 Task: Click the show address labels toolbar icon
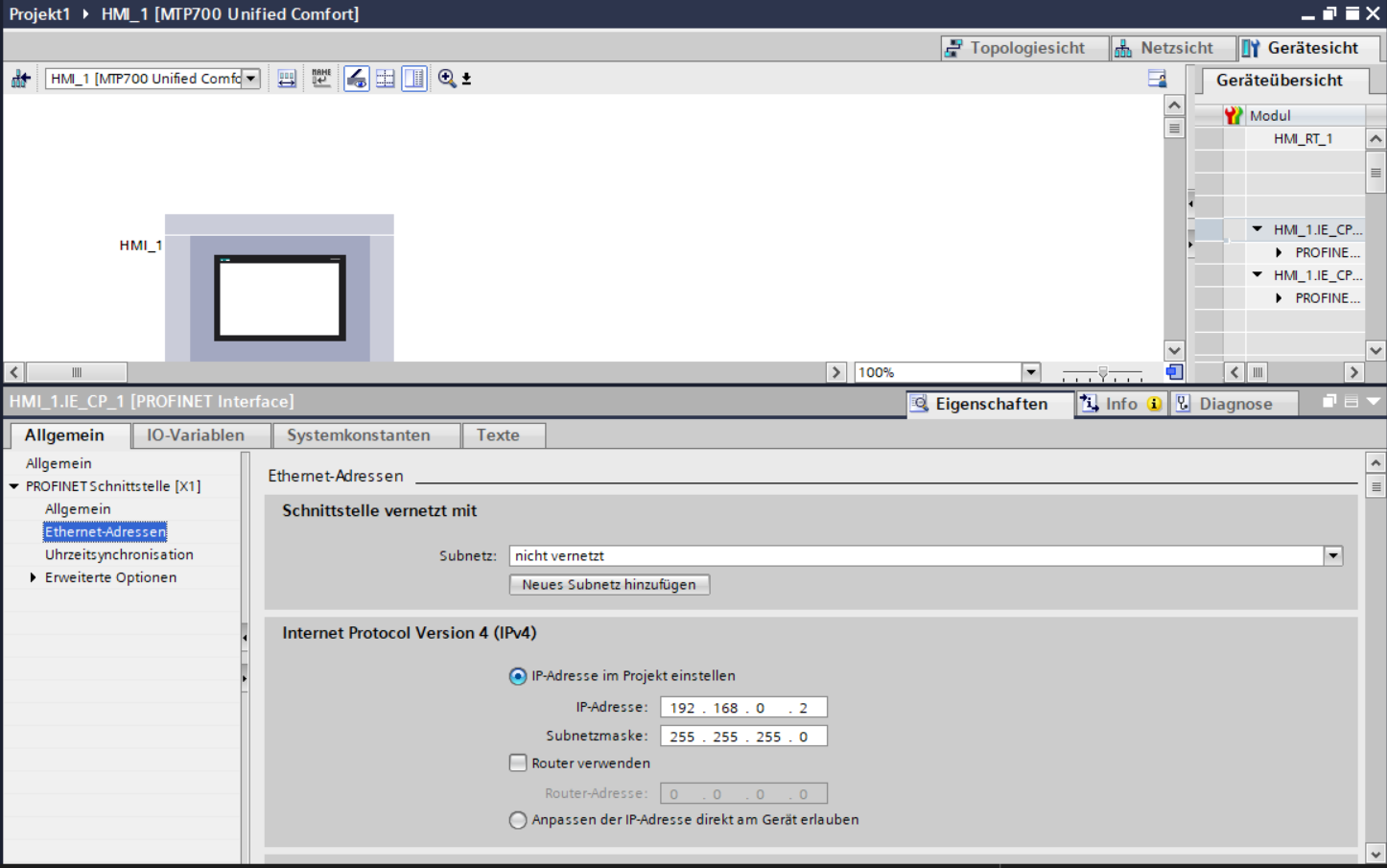(x=287, y=79)
